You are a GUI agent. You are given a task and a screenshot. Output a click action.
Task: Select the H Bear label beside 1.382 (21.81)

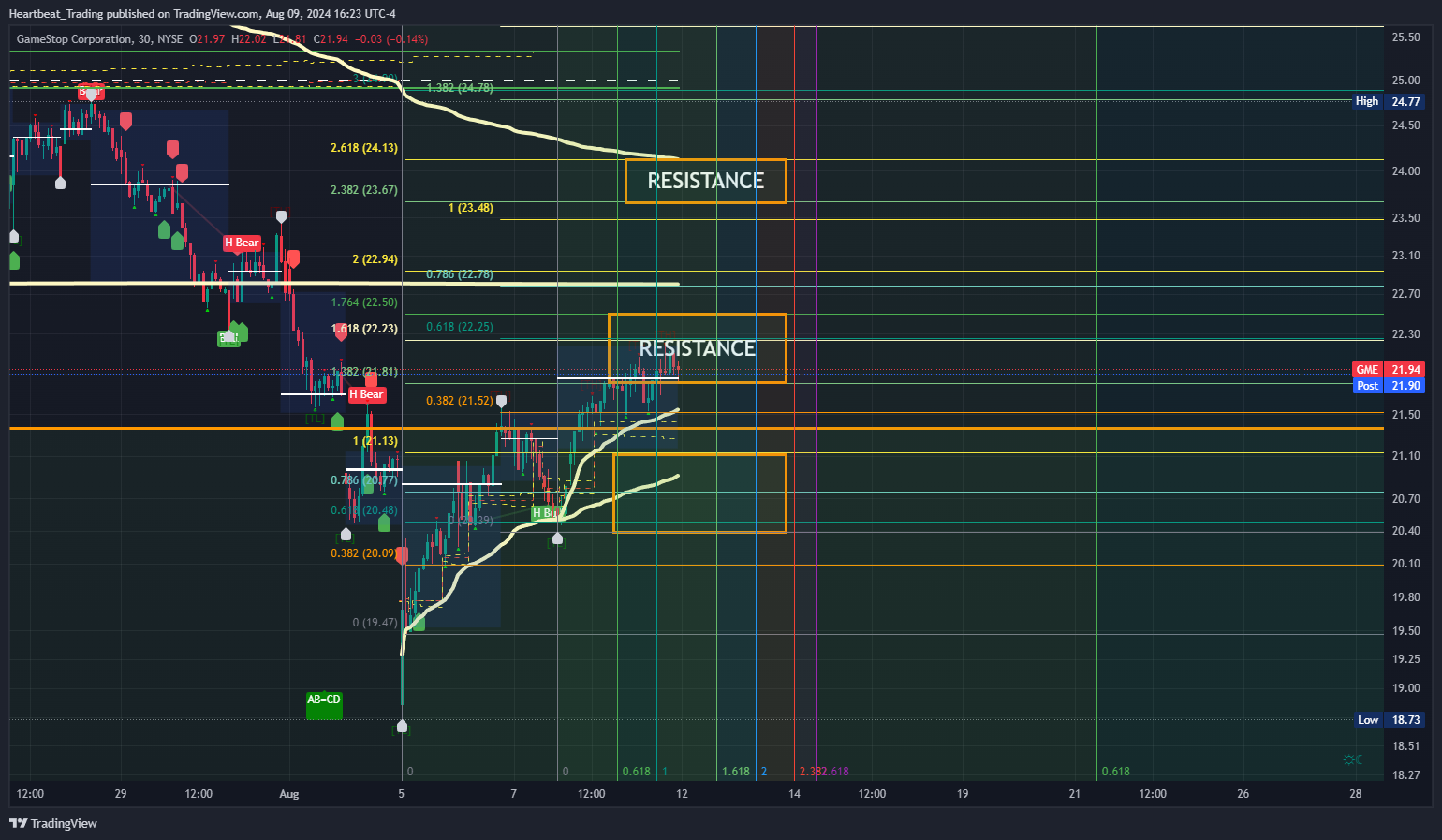tap(366, 394)
